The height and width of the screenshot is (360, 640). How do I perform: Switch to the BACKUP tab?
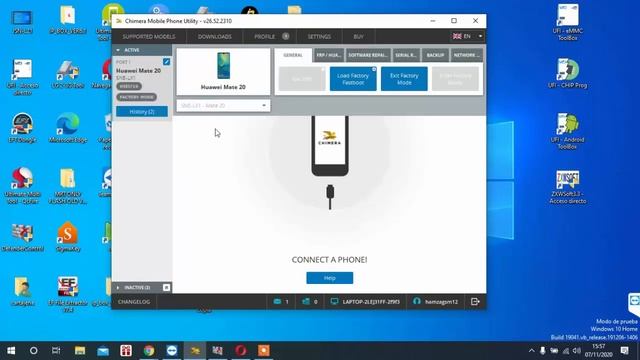click(x=435, y=55)
